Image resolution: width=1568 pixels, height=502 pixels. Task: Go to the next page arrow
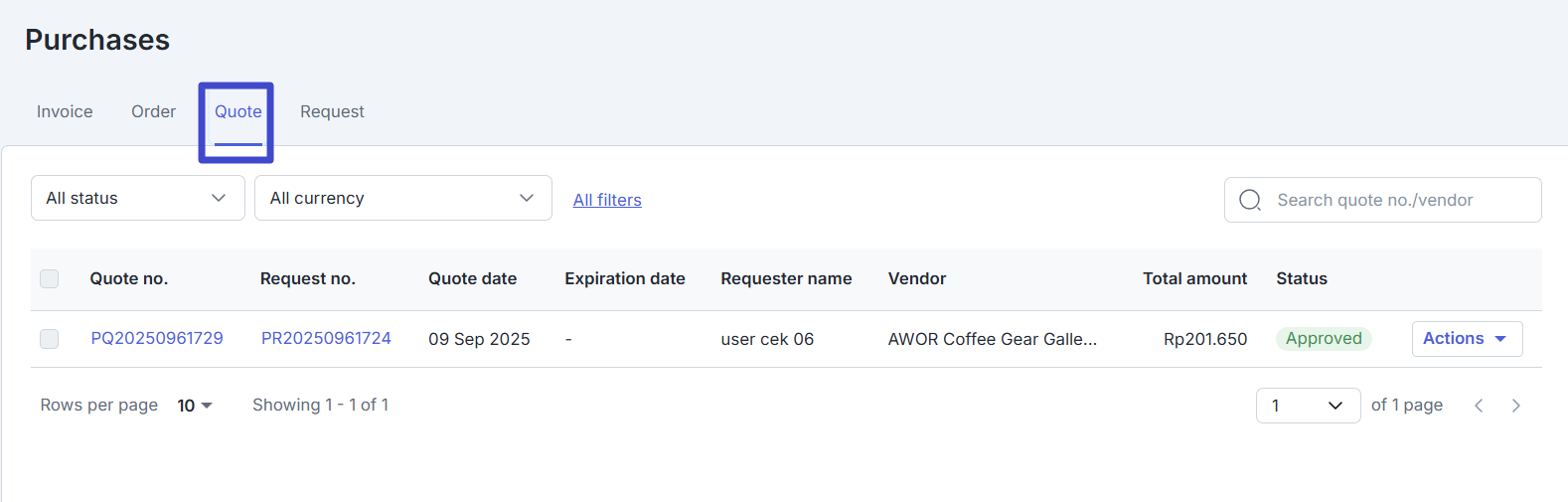point(1515,406)
